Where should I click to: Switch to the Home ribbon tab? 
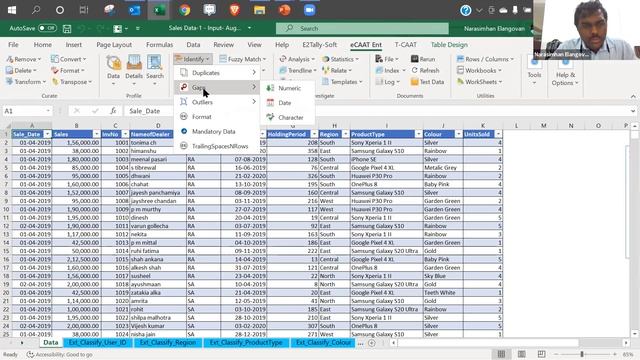point(42,45)
